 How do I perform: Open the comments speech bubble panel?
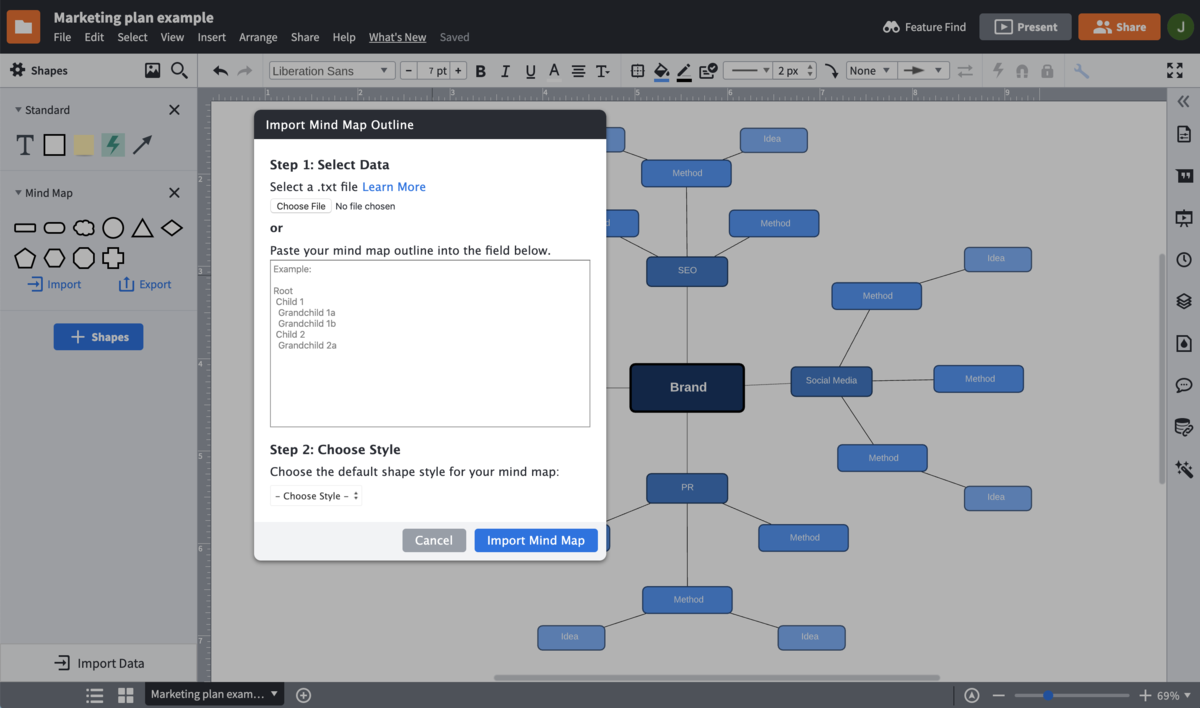point(1184,385)
